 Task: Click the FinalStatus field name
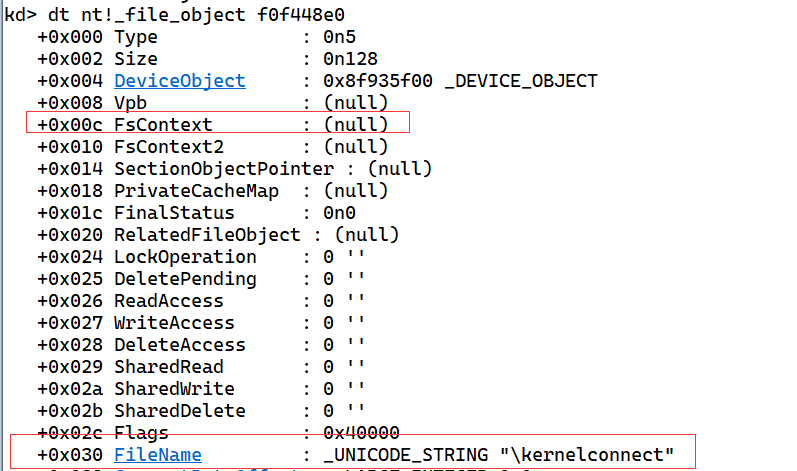[x=174, y=213]
